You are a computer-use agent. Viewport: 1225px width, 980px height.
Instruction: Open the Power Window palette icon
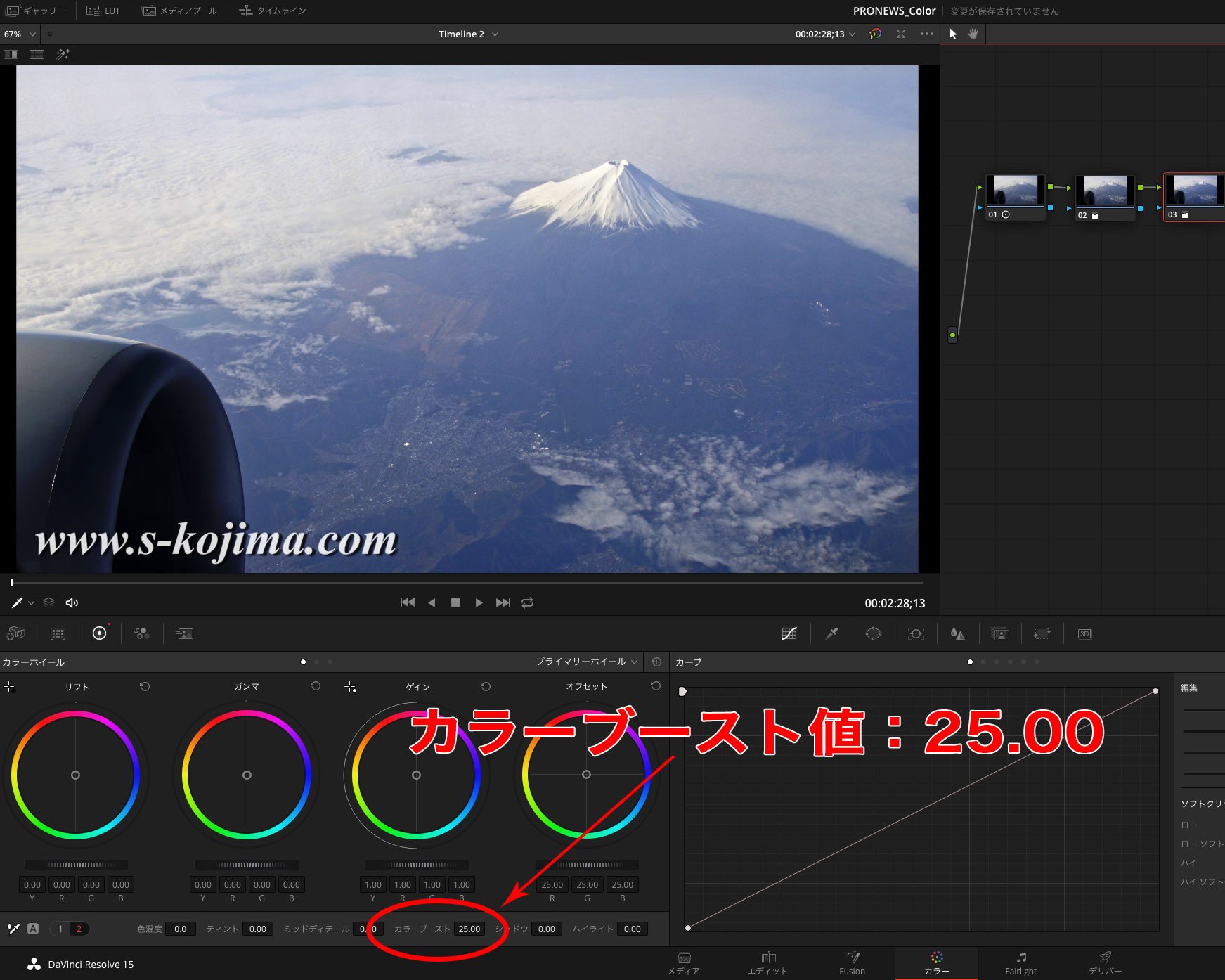pos(874,633)
